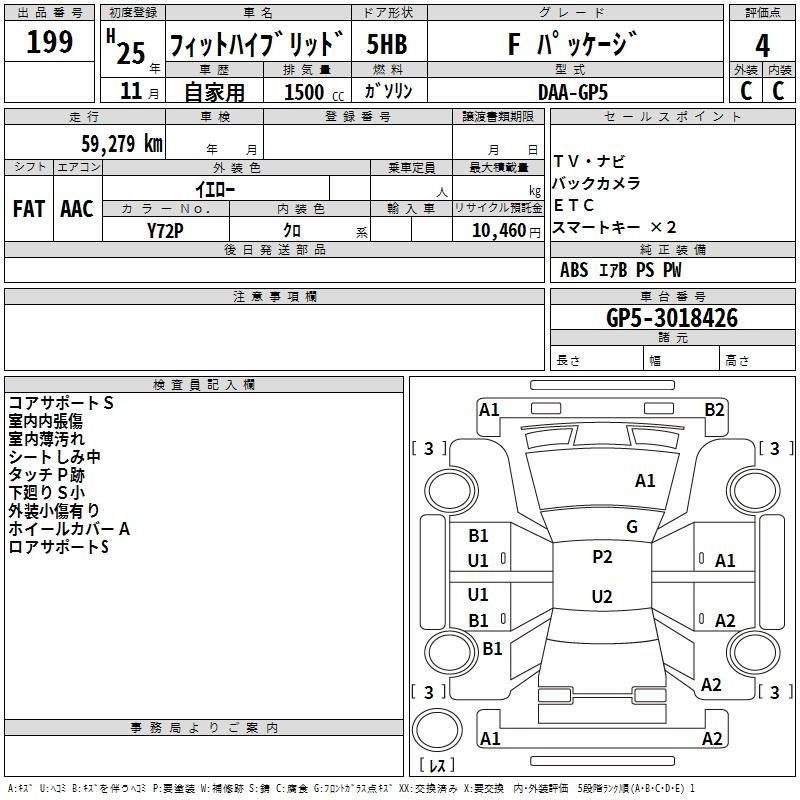Select the overall grade 4 score
The width and height of the screenshot is (800, 800).
click(763, 45)
